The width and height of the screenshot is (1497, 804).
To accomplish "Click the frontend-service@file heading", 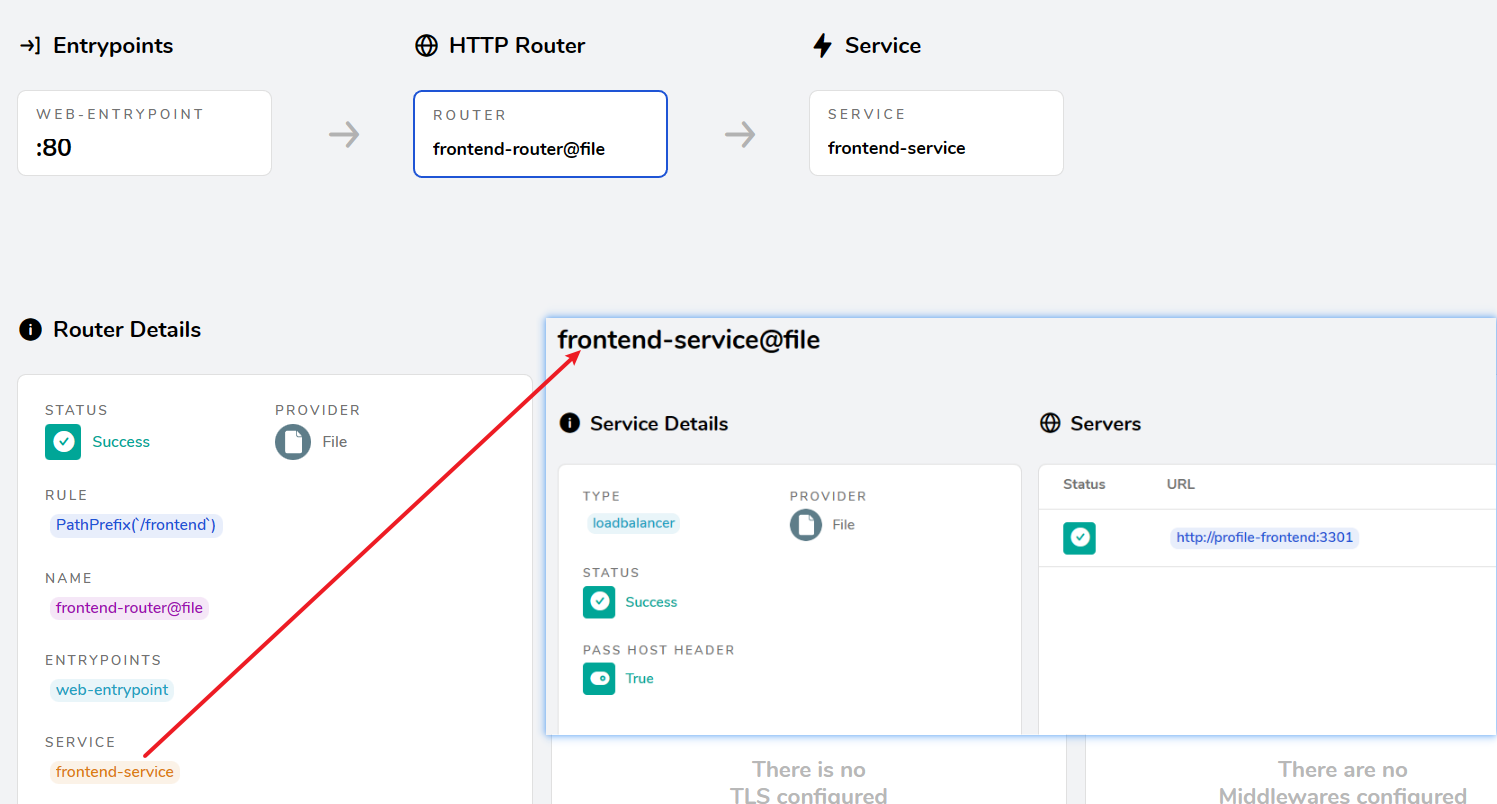I will point(689,340).
